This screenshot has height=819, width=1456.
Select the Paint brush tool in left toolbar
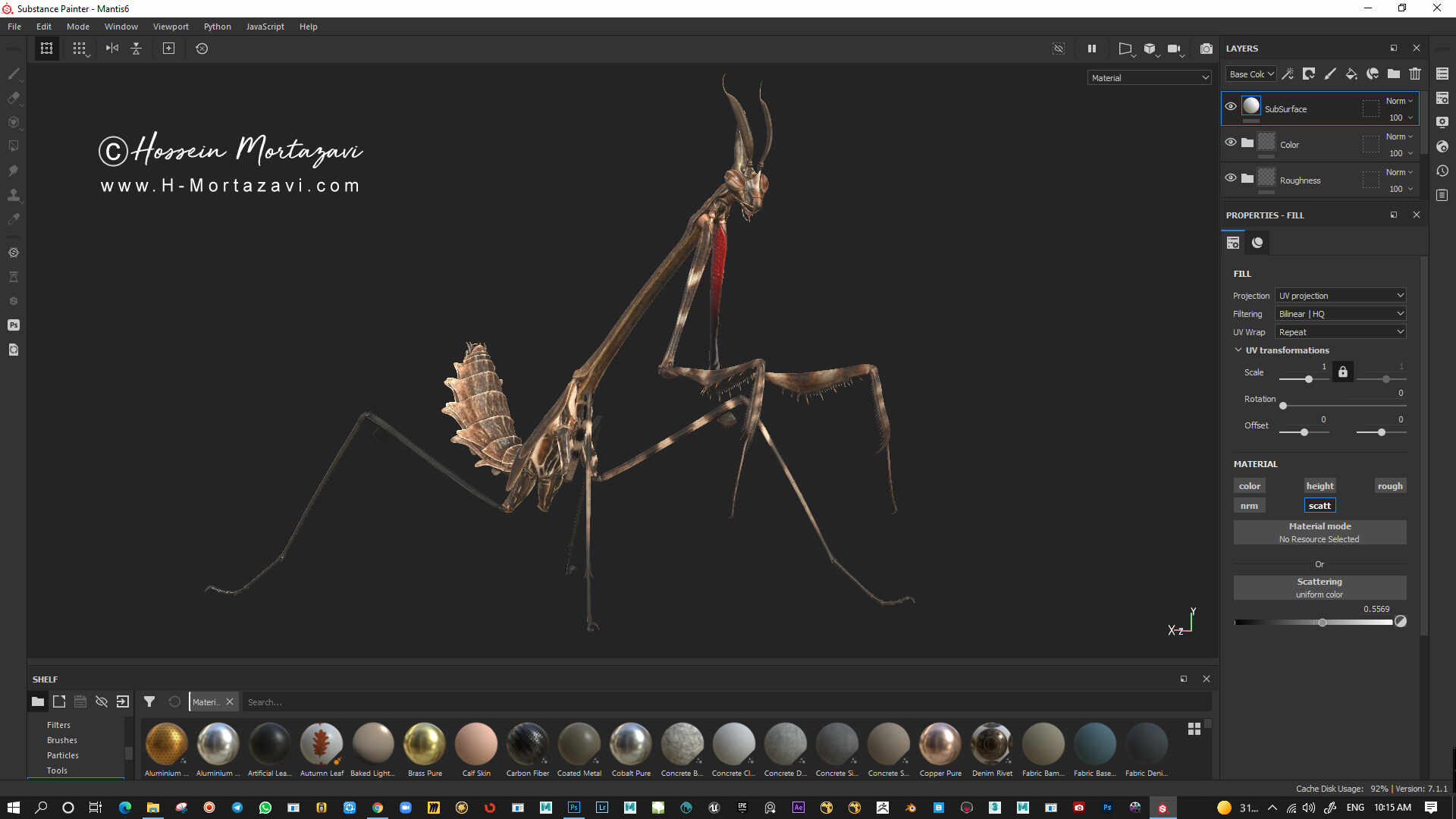tap(13, 74)
